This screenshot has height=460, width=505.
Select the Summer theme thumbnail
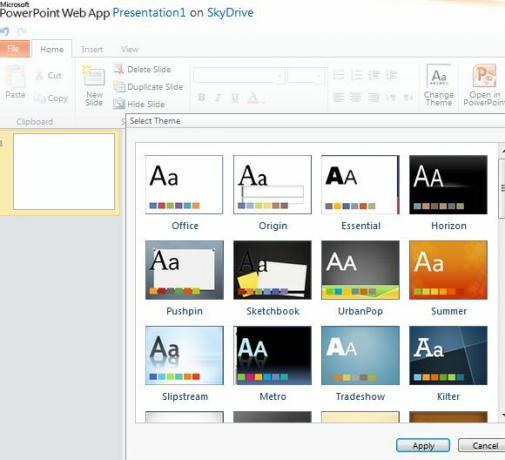[x=448, y=270]
